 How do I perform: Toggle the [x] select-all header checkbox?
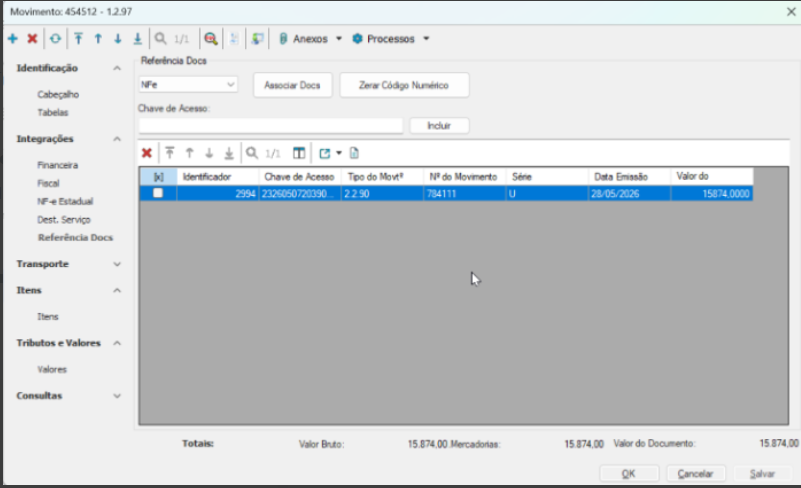coord(158,177)
